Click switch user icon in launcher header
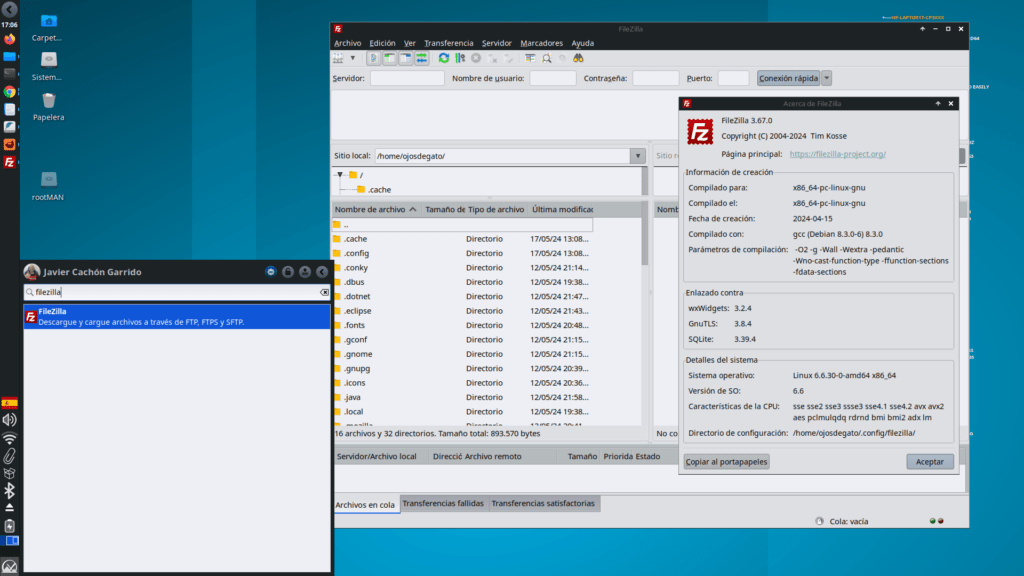Viewport: 1024px width, 576px height. [305, 272]
